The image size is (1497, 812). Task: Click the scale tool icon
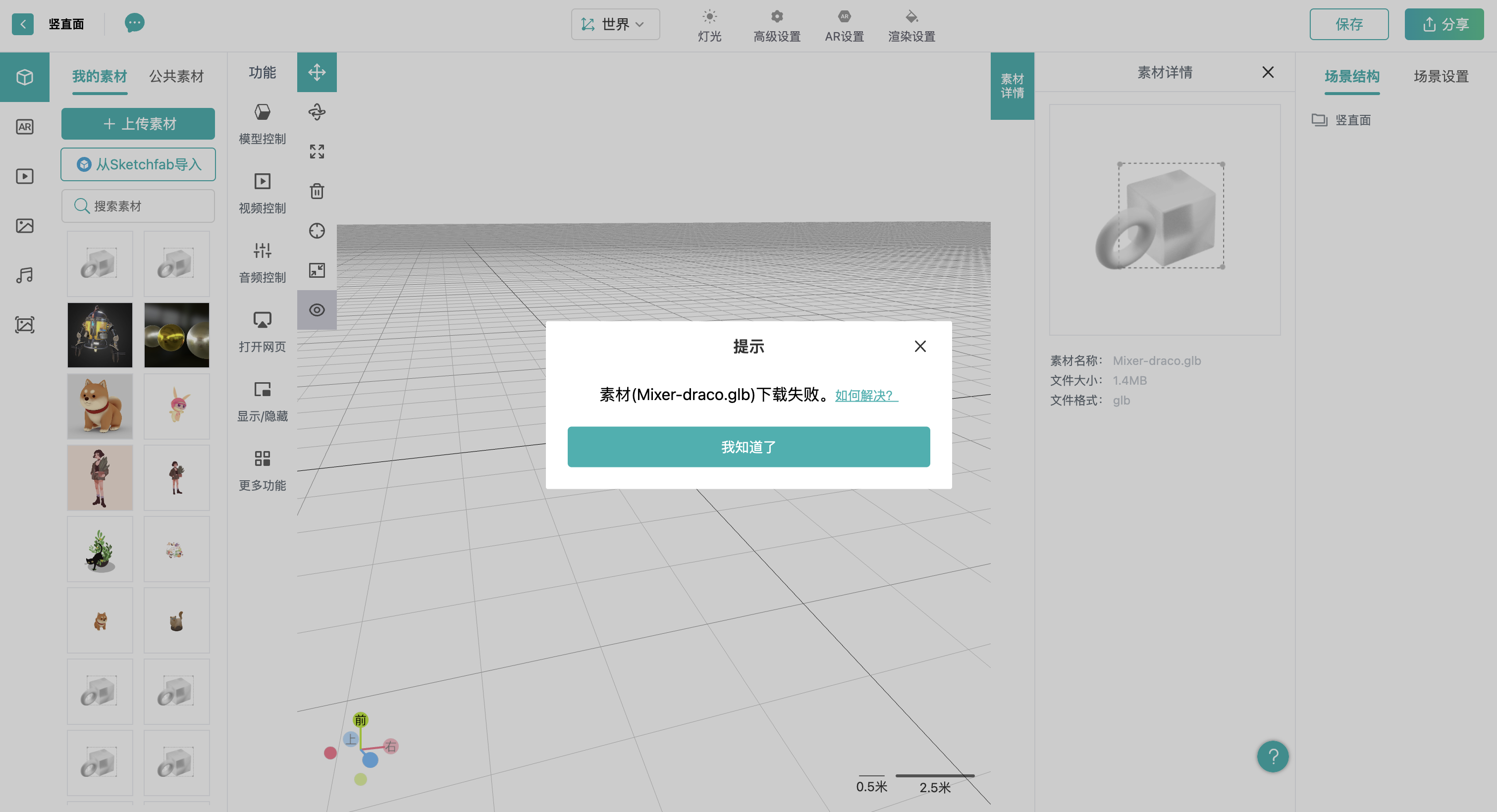(317, 152)
